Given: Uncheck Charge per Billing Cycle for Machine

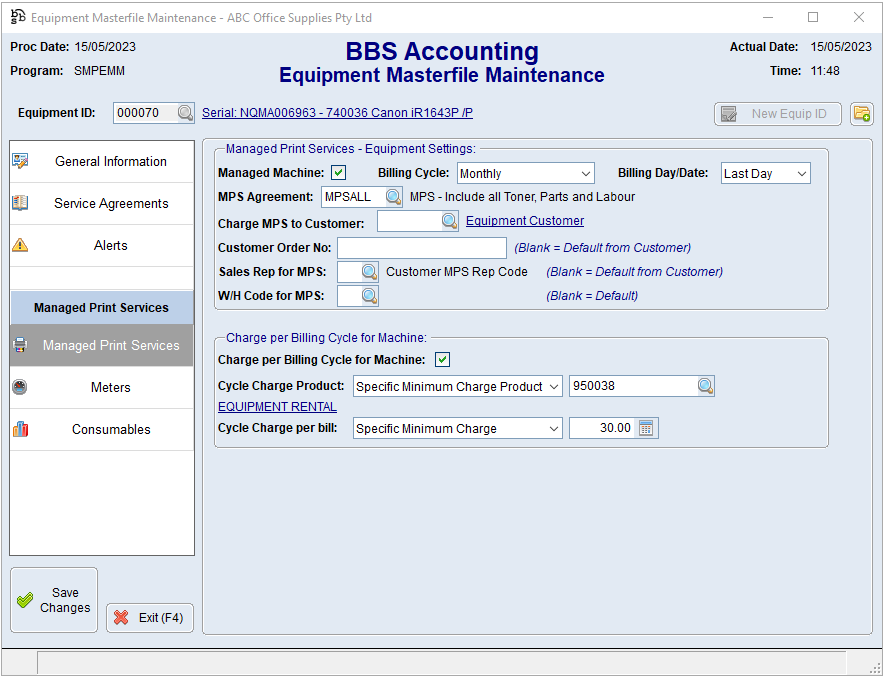Looking at the screenshot, I should pos(442,360).
